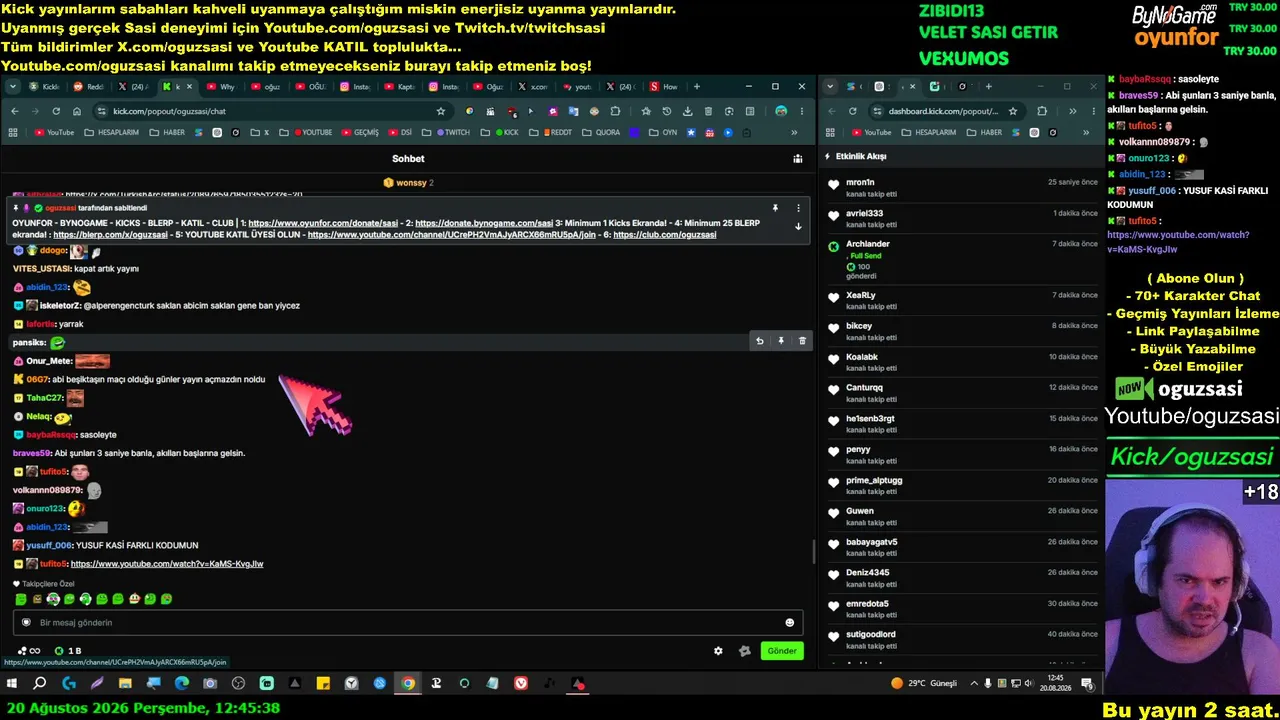Open Chrome apps grid in chat window
Viewport: 1280px width, 720px height.
tap(13, 132)
